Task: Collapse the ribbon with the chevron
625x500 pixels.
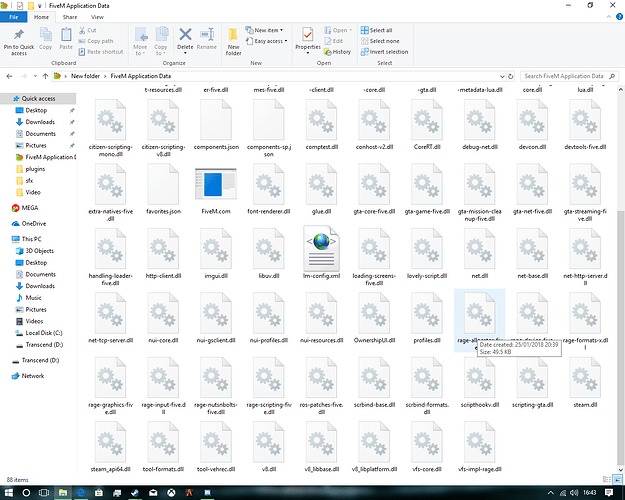Action: tap(609, 17)
